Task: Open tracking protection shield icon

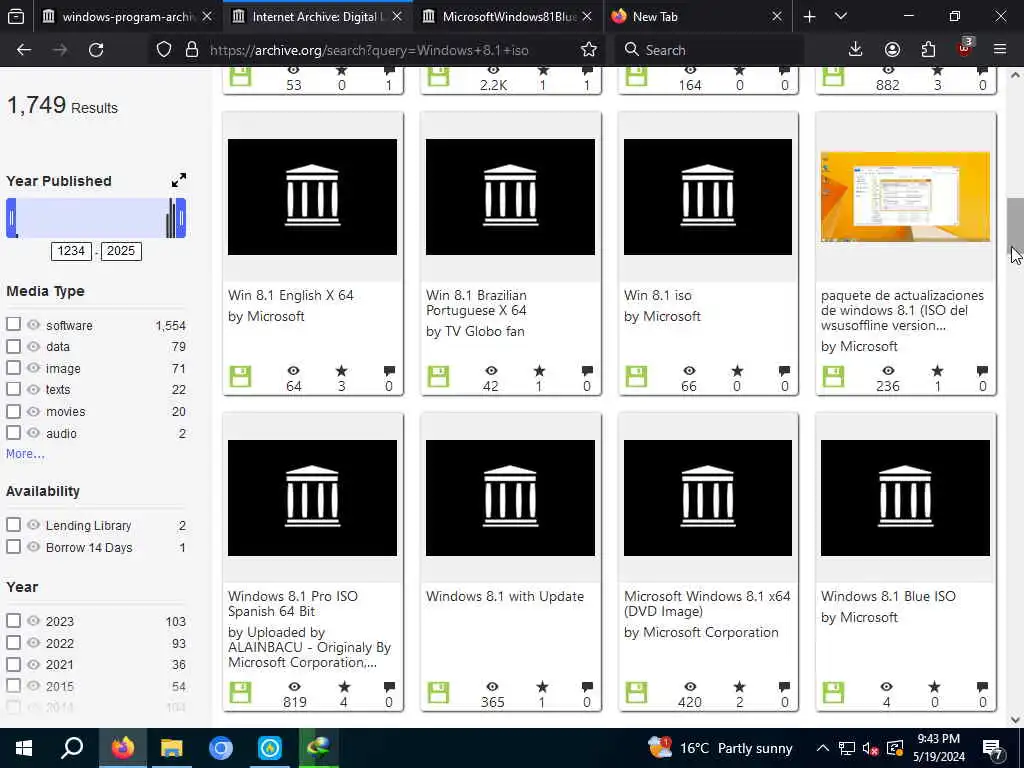Action: 164,50
